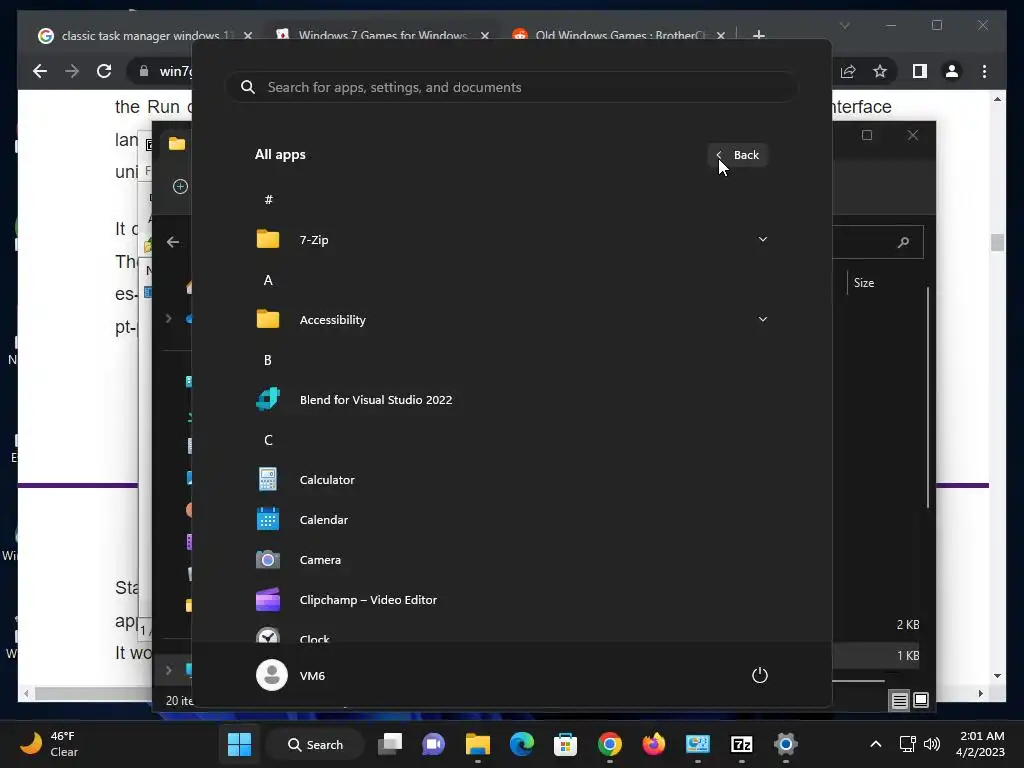Open a new Chrome tab
Screen dimensions: 1024x768
point(759,35)
